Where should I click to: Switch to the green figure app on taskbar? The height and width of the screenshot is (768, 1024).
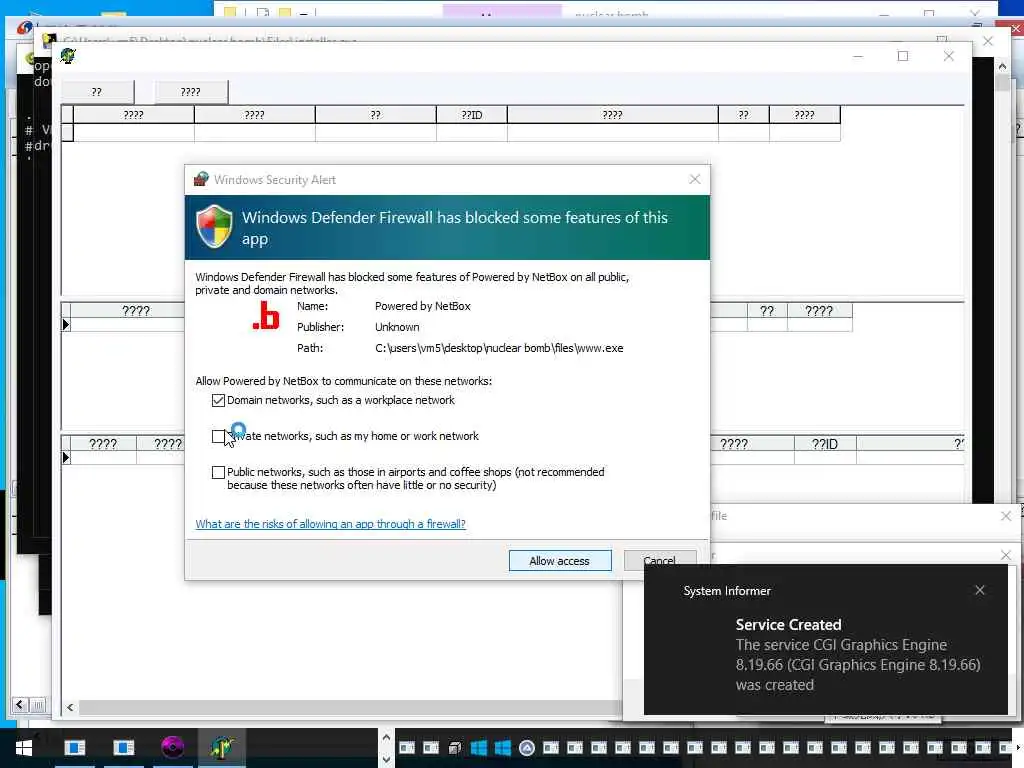click(221, 747)
